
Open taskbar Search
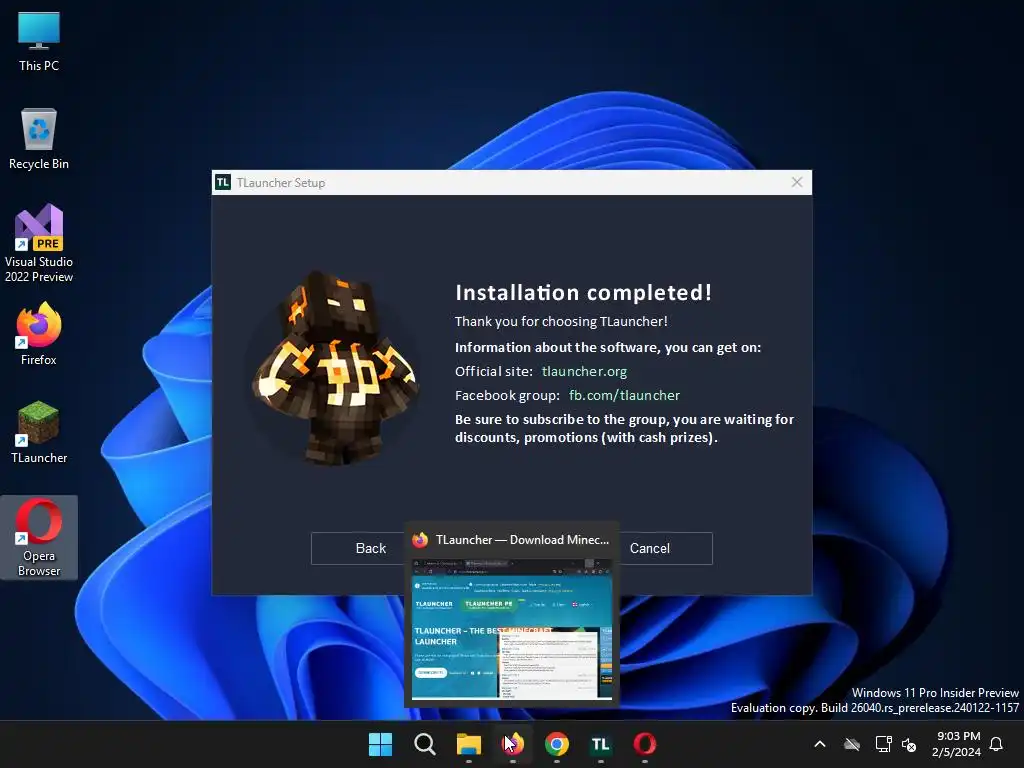(424, 744)
